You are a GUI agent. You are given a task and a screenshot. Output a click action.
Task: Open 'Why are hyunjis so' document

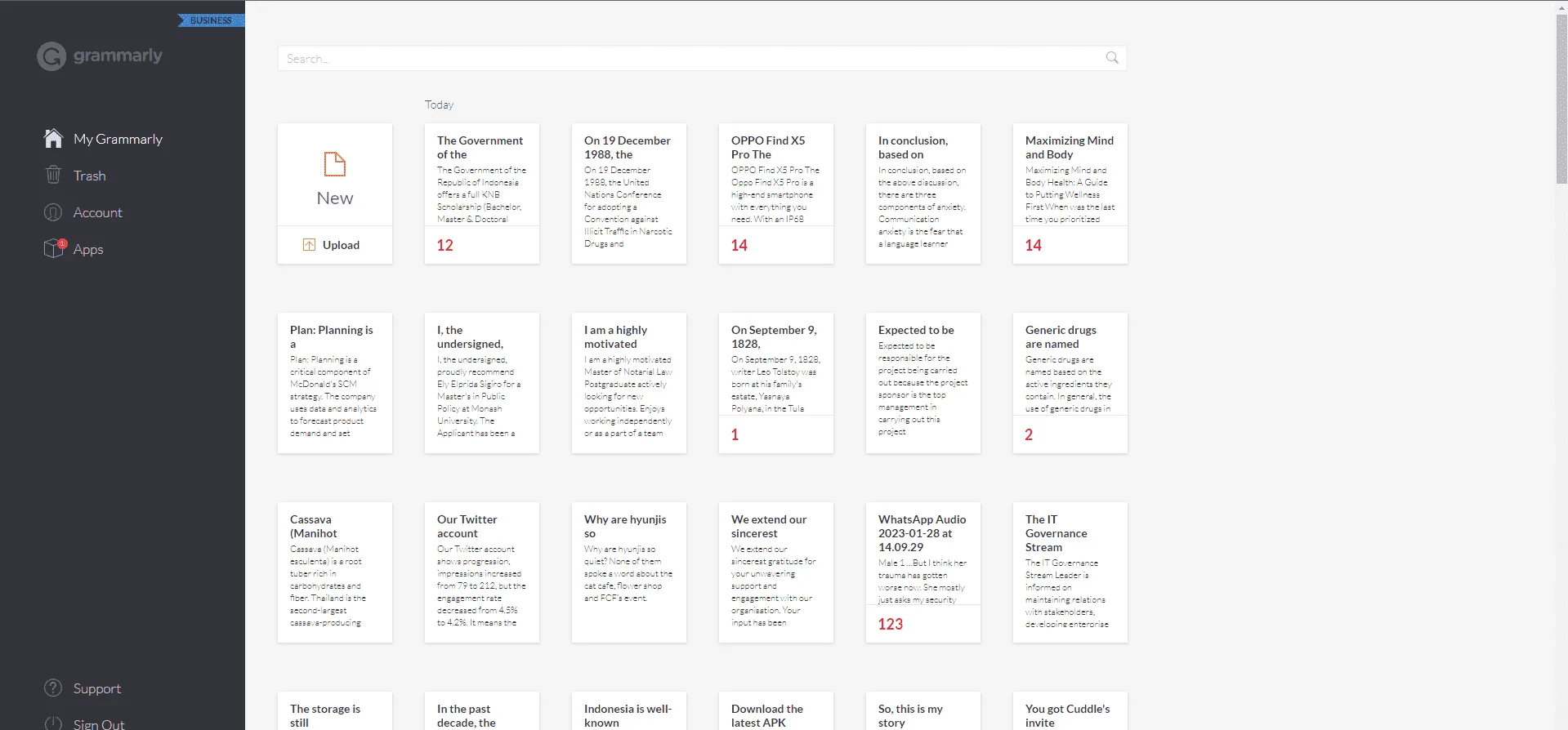click(629, 572)
